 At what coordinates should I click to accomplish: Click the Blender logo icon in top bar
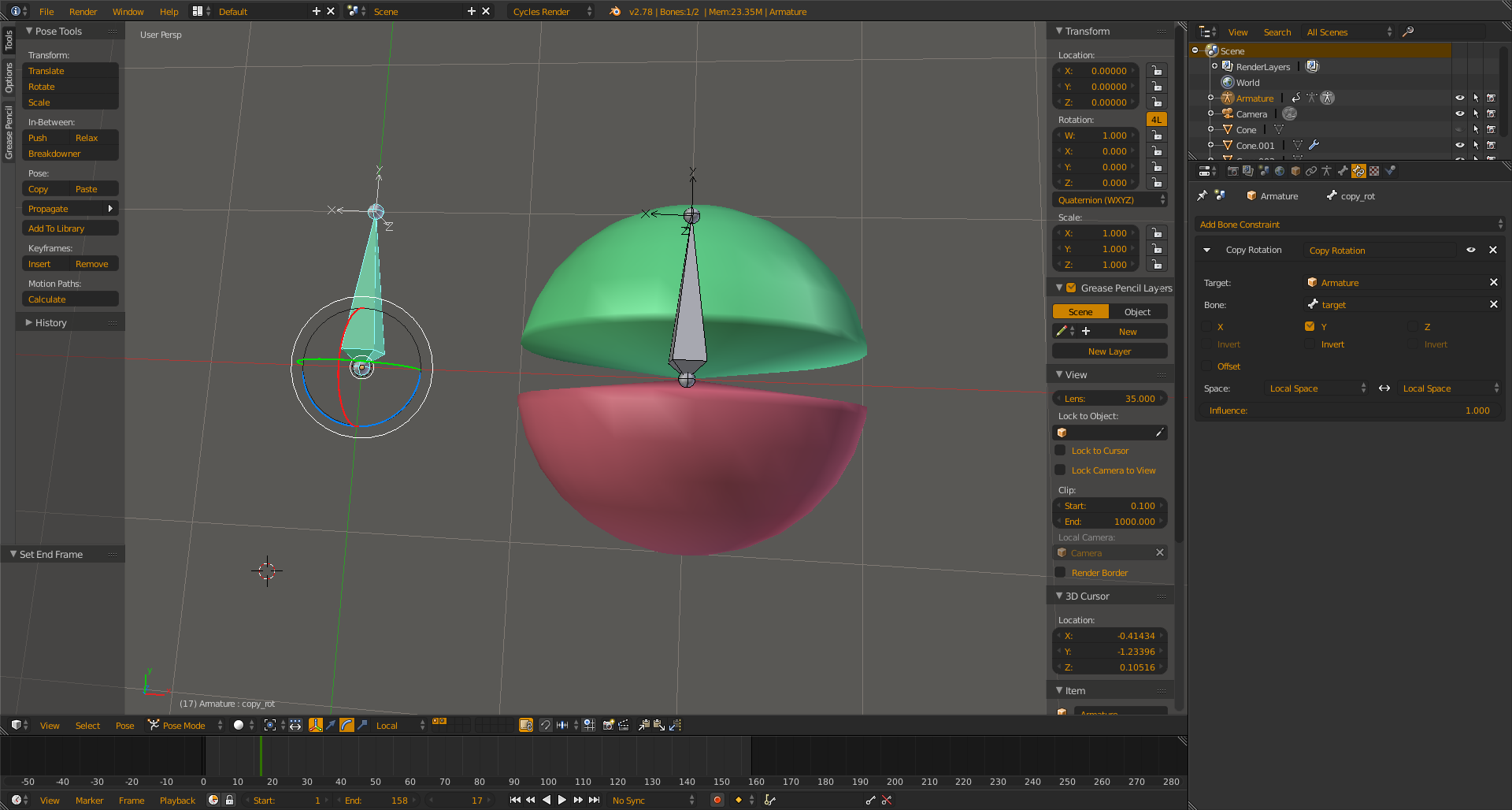tap(615, 11)
